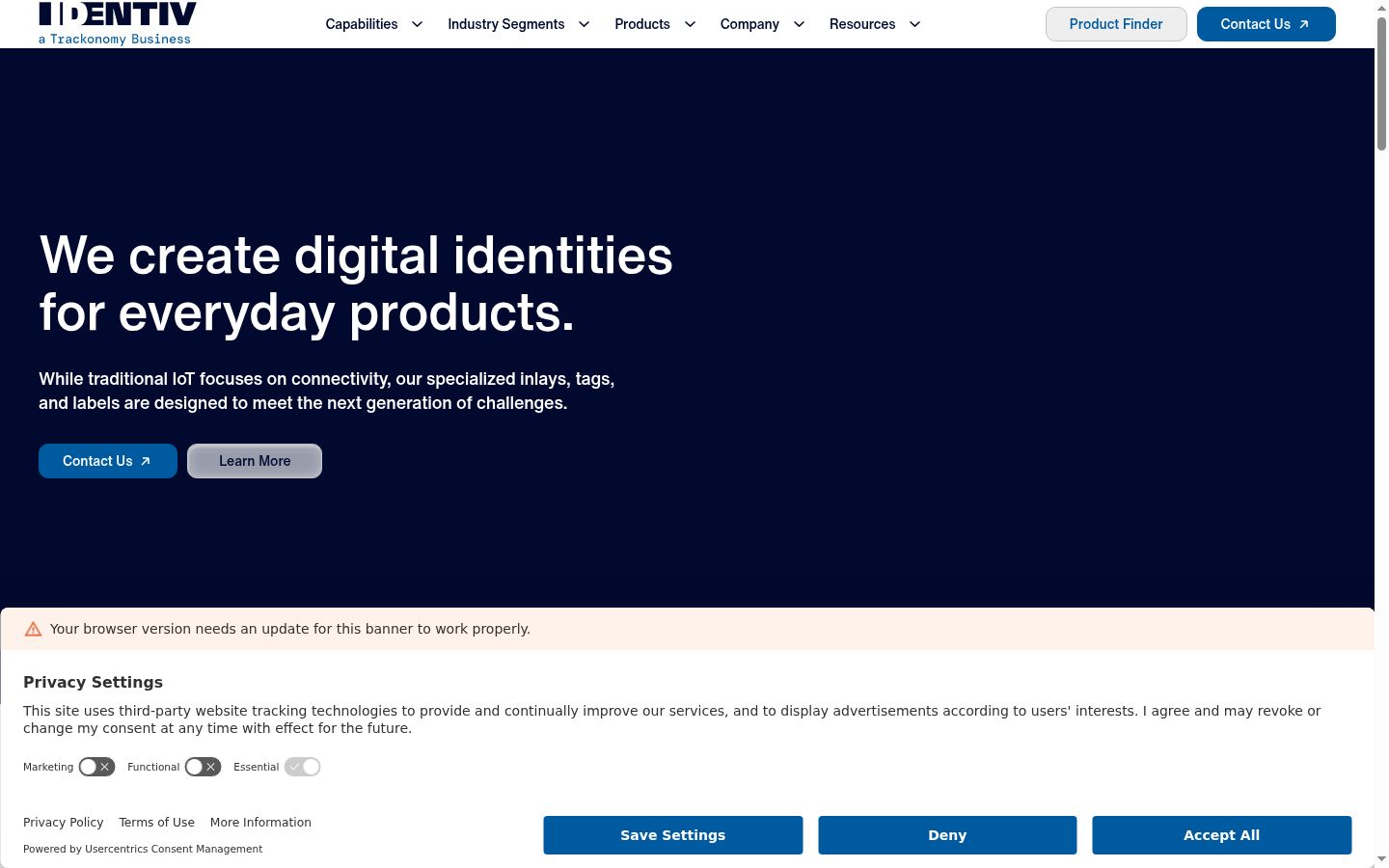Open the Products nav item
The width and height of the screenshot is (1389, 868).
642,24
